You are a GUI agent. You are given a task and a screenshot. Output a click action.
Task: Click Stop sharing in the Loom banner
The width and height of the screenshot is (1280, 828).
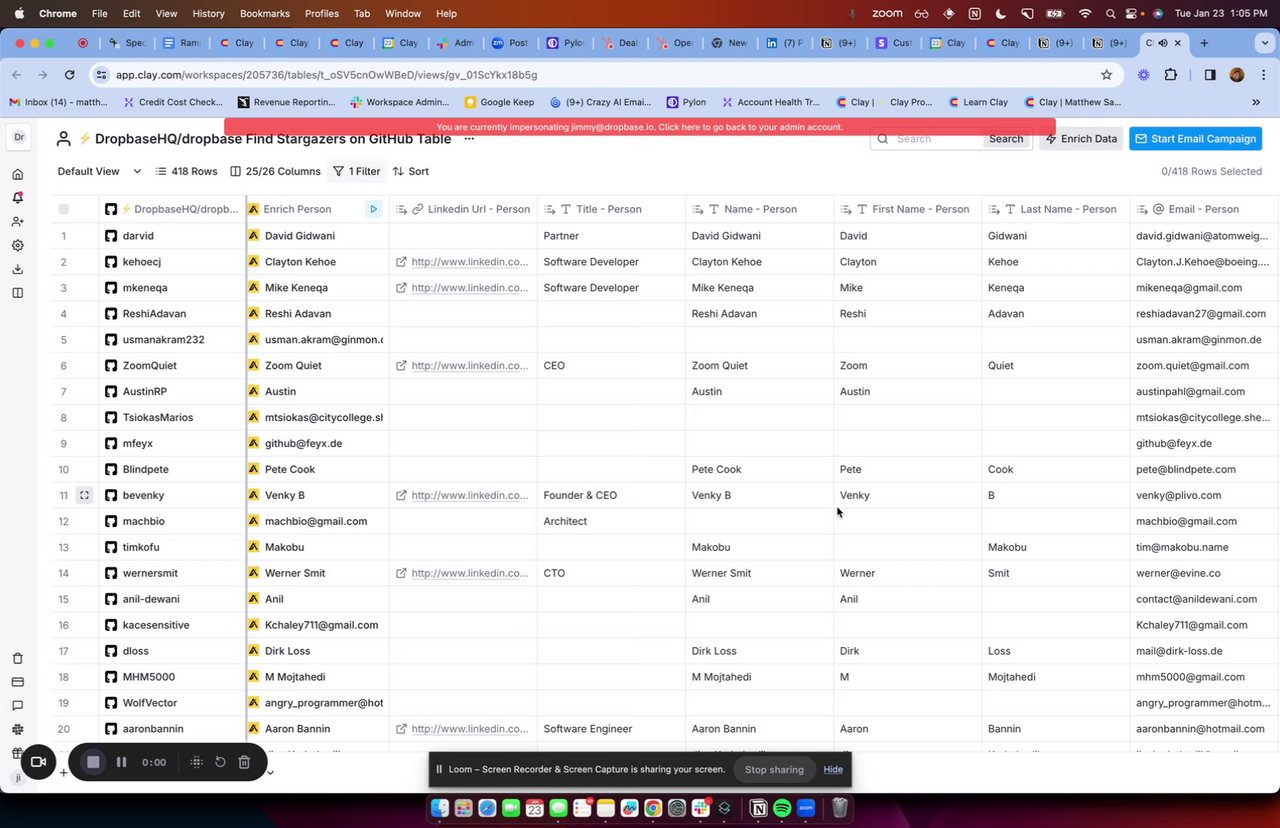[x=774, y=770]
